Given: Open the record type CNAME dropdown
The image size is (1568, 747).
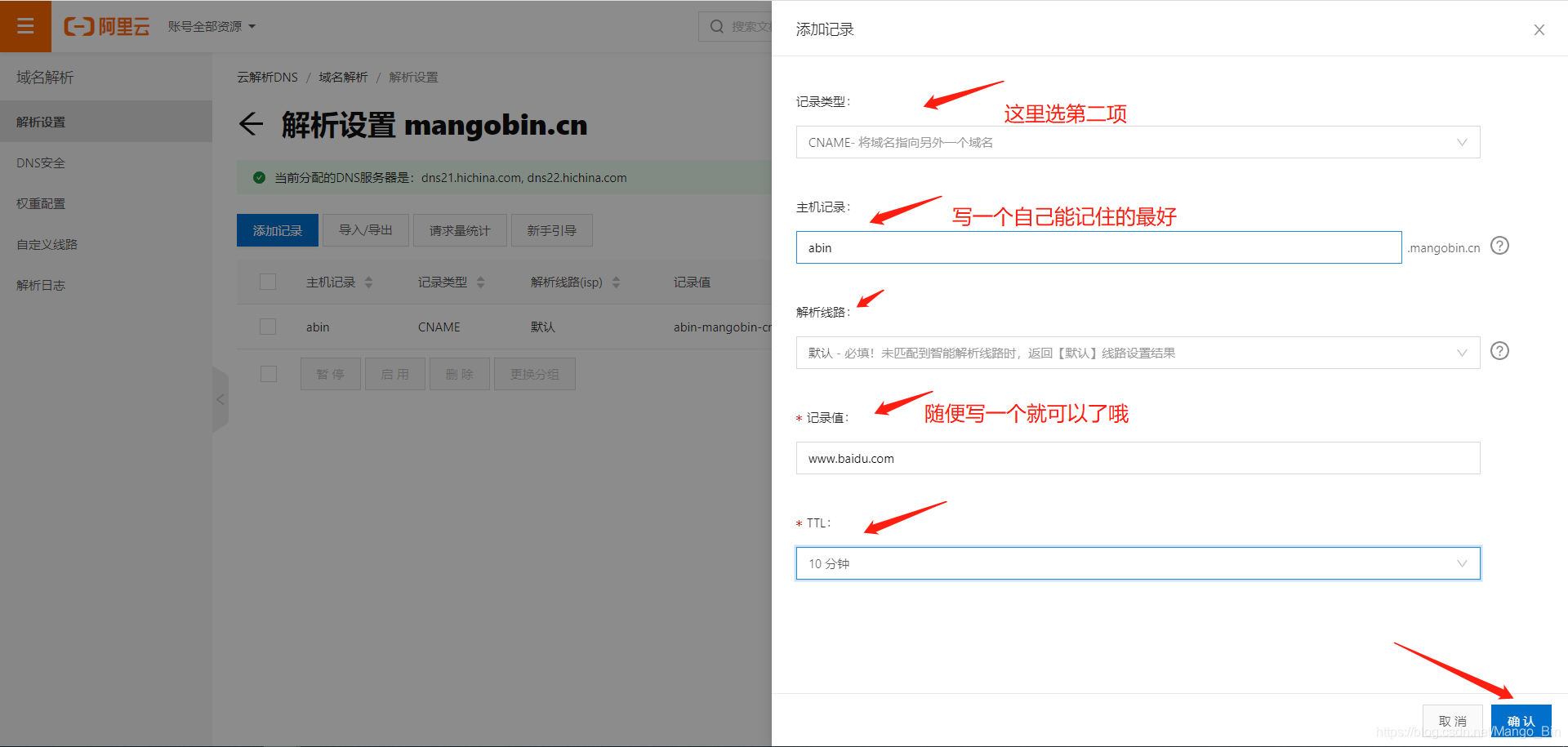Looking at the screenshot, I should pyautogui.click(x=1138, y=142).
